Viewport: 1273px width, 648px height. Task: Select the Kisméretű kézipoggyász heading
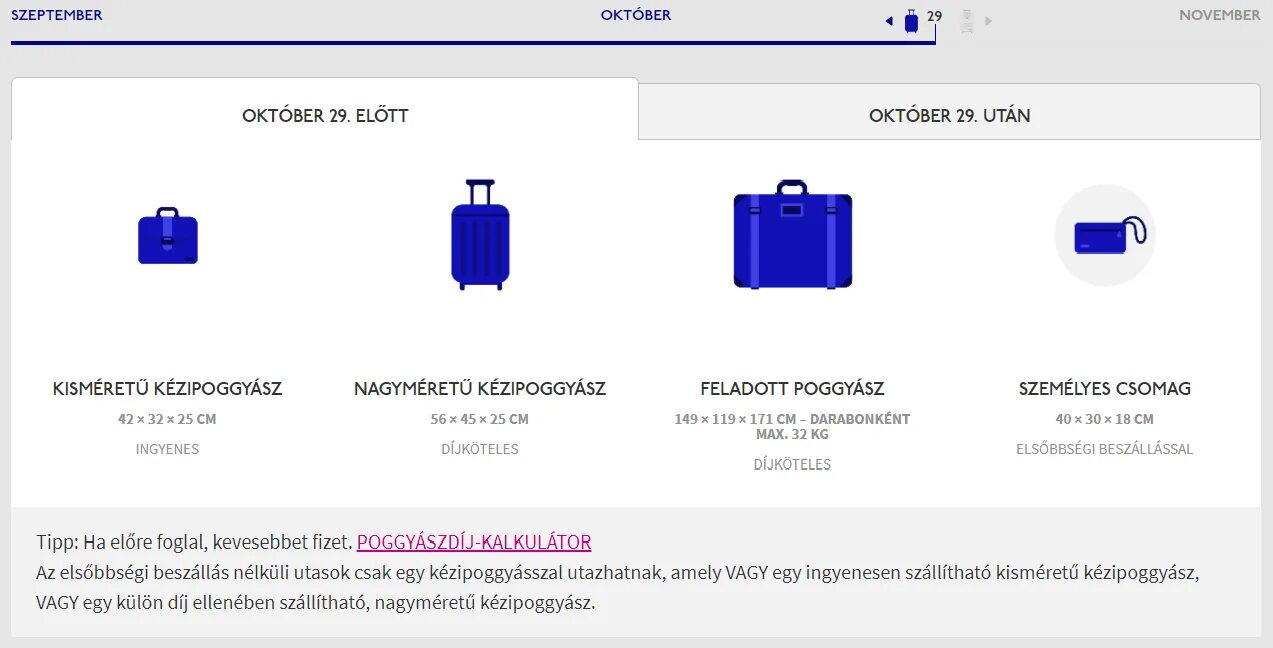coord(168,388)
